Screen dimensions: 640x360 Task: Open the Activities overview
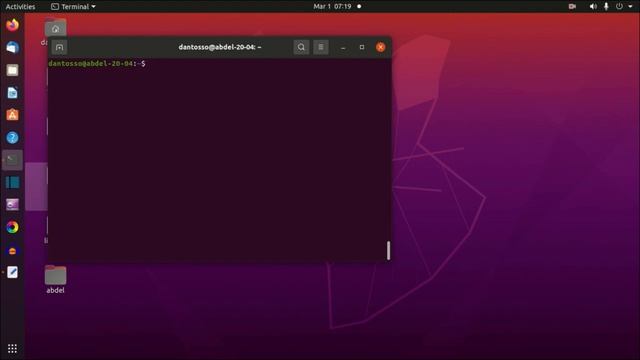pyautogui.click(x=20, y=7)
